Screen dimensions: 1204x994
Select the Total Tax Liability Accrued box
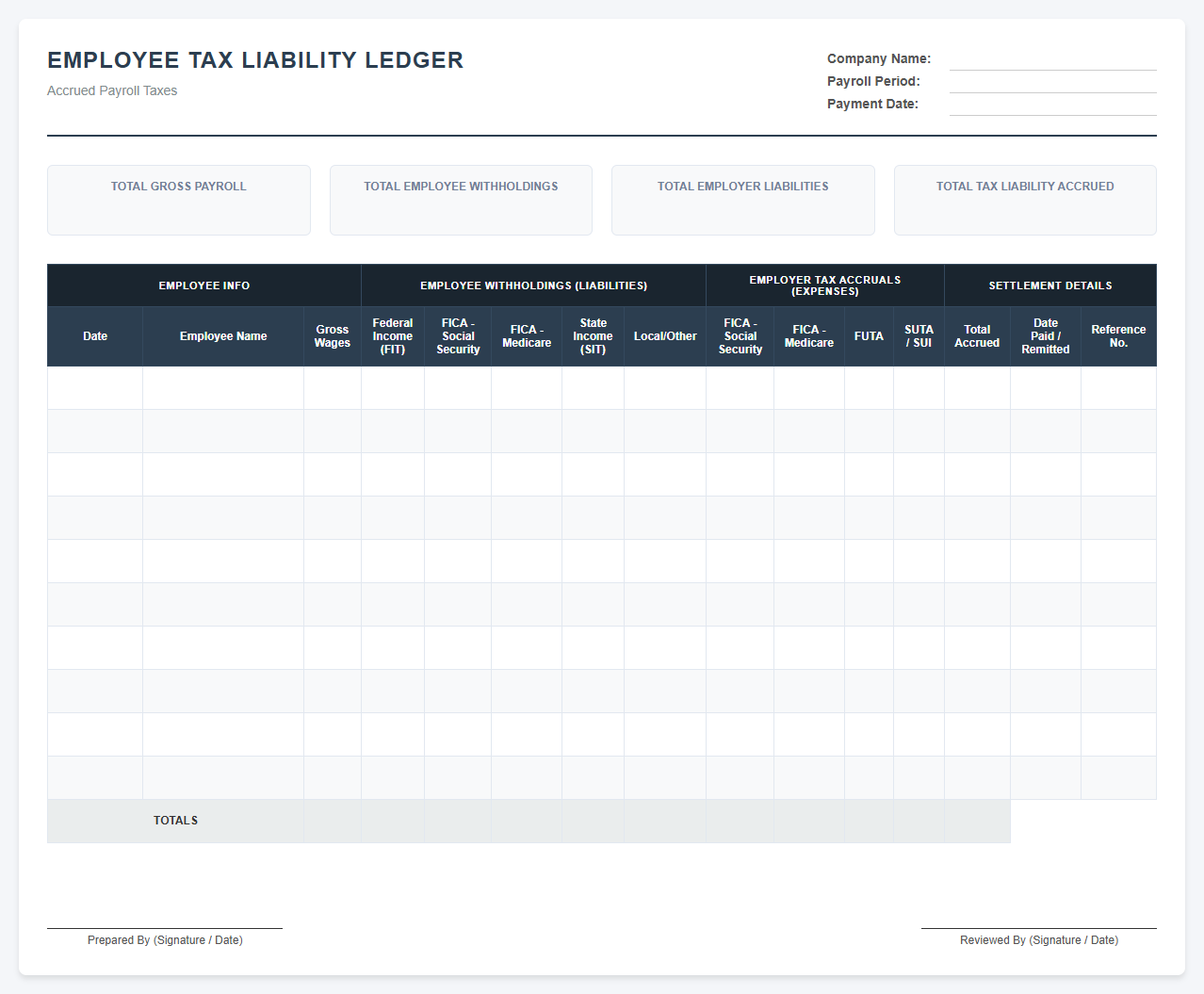(1025, 201)
